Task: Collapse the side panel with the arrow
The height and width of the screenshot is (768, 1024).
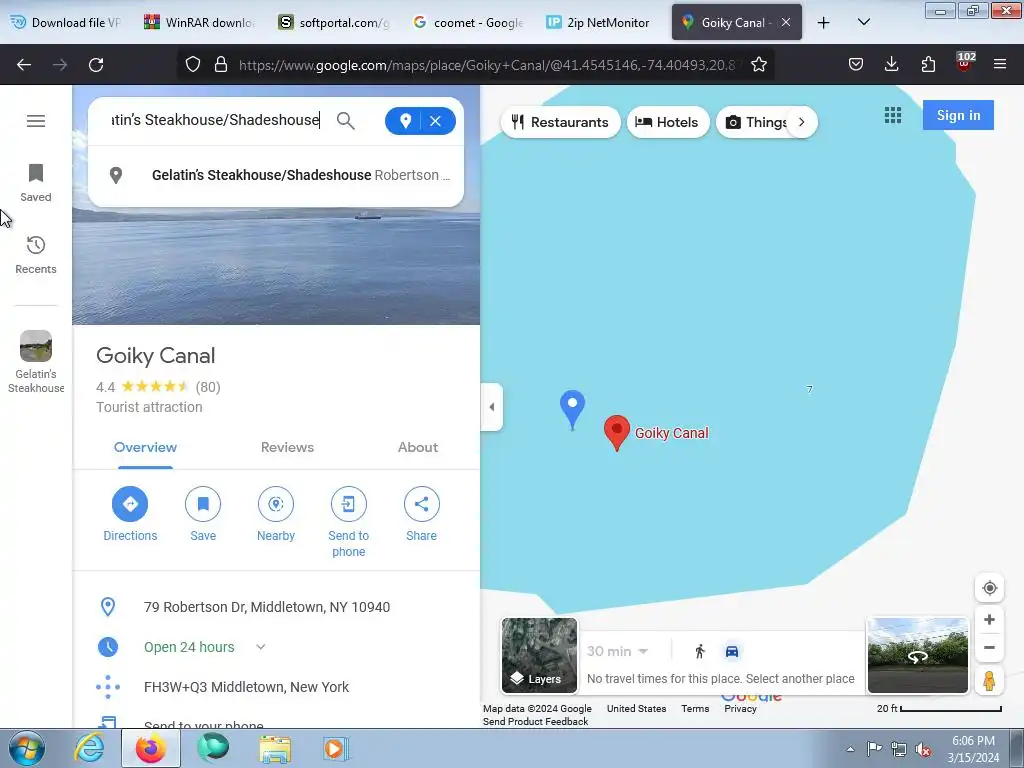Action: tap(492, 407)
